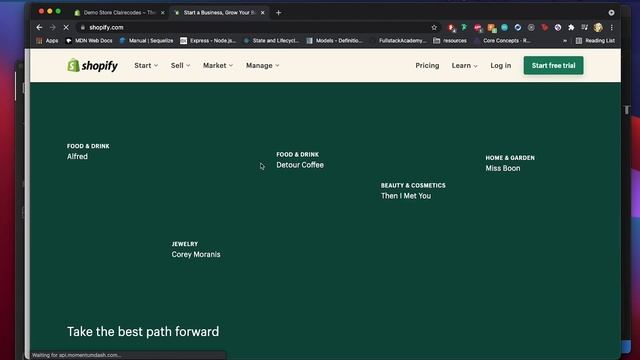Click the teal circle extension icon
Image resolution: width=640 pixels, height=360 pixels.
pos(504,27)
